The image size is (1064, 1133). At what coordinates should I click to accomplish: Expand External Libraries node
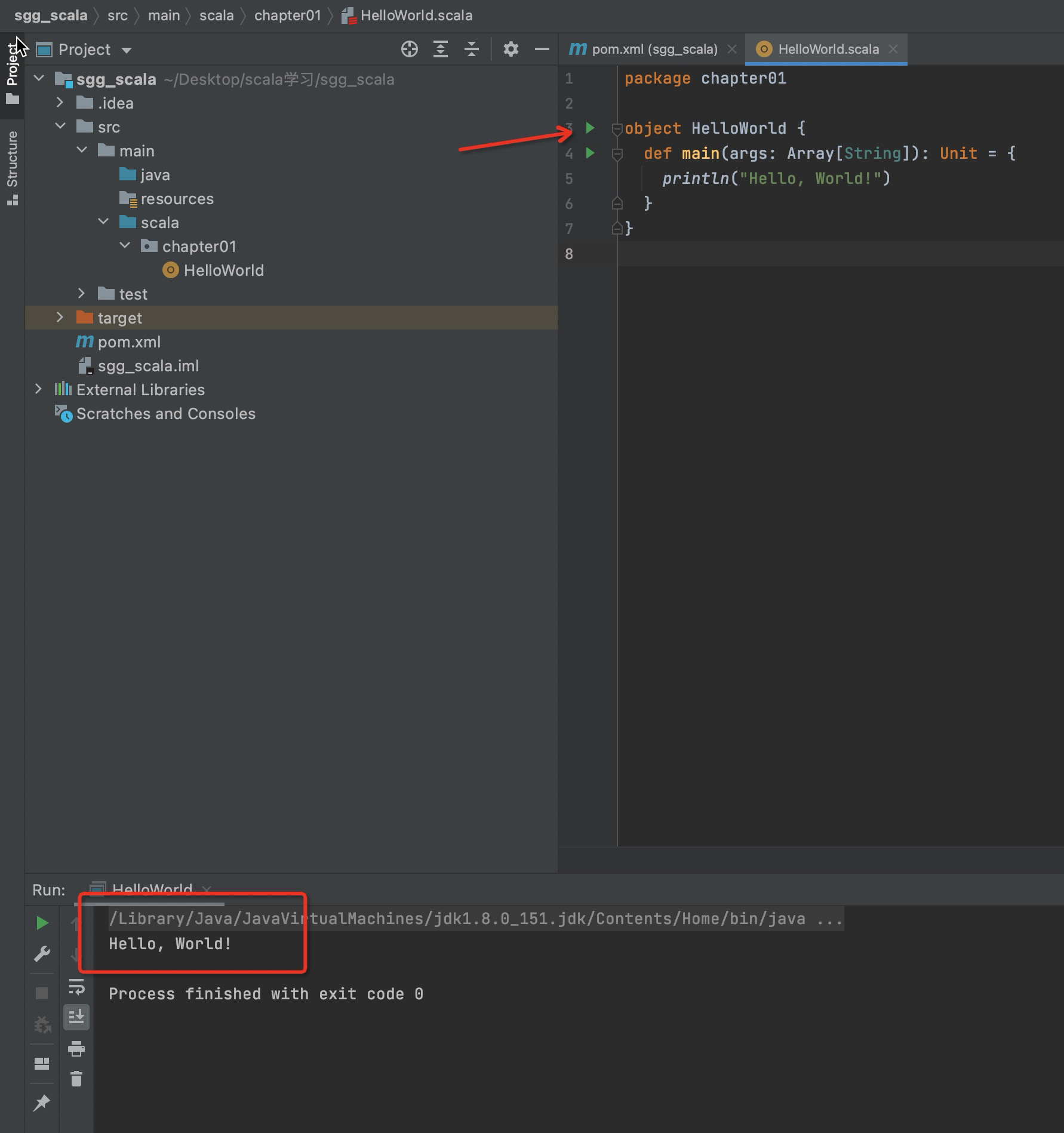click(x=38, y=389)
